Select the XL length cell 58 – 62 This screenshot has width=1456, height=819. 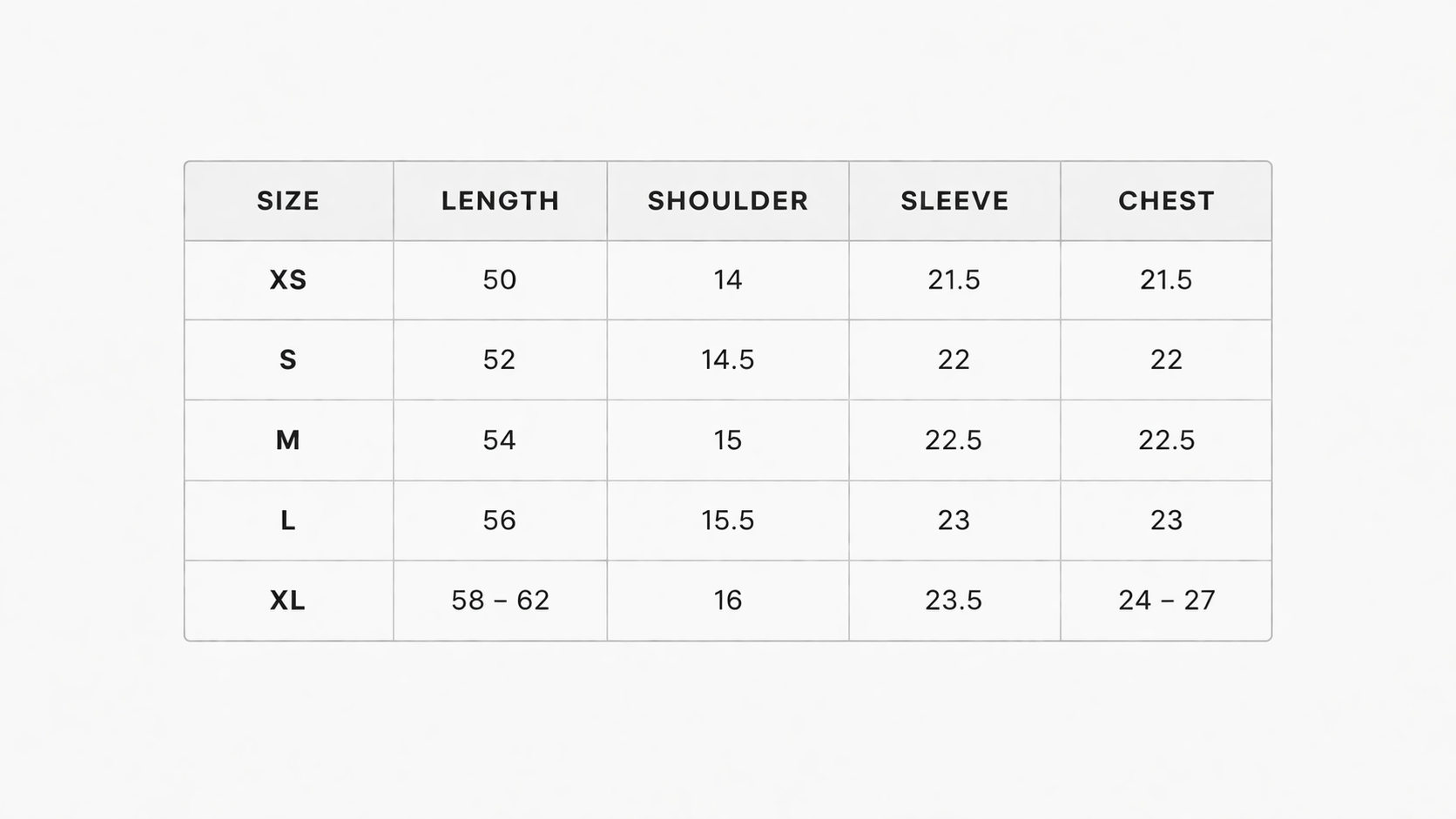pyautogui.click(x=500, y=601)
